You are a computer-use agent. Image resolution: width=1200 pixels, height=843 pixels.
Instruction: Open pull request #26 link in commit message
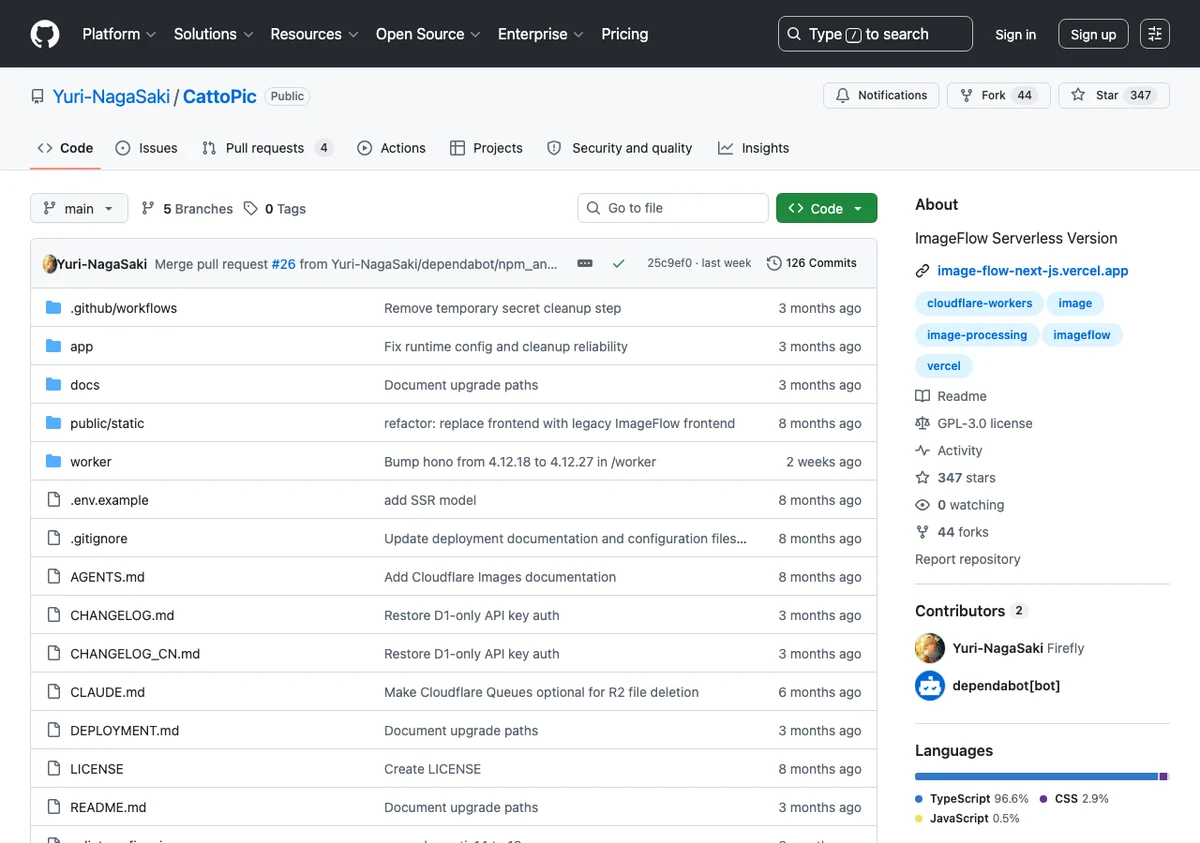coord(284,264)
